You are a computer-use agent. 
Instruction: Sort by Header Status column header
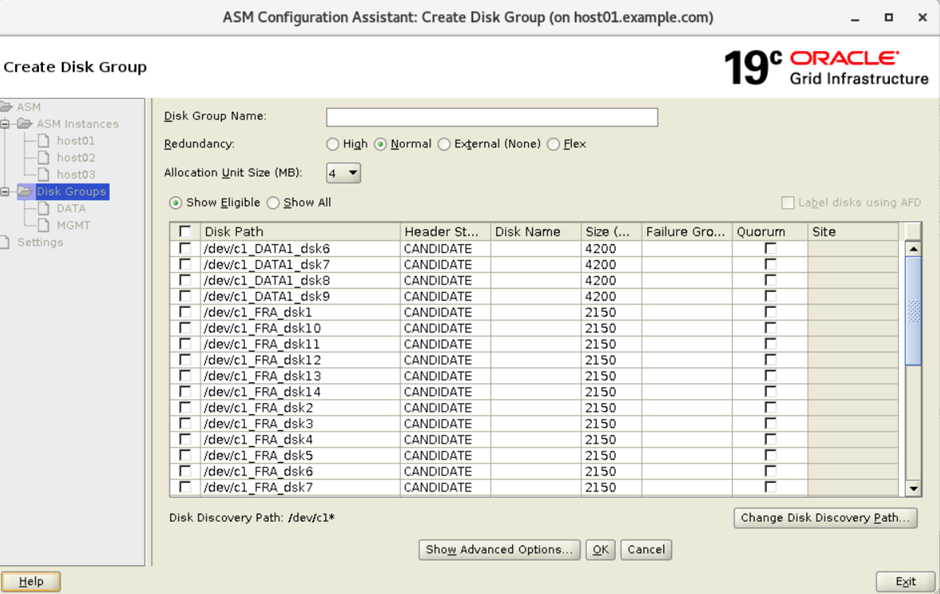(x=445, y=231)
